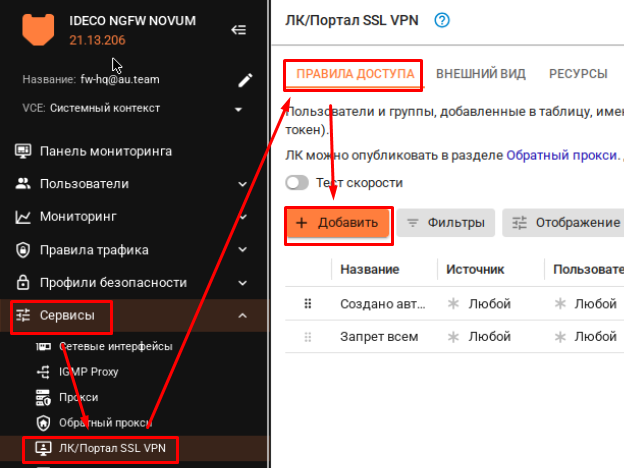Click the Обратный прокси shield icon
The image size is (624, 468).
tap(43, 422)
